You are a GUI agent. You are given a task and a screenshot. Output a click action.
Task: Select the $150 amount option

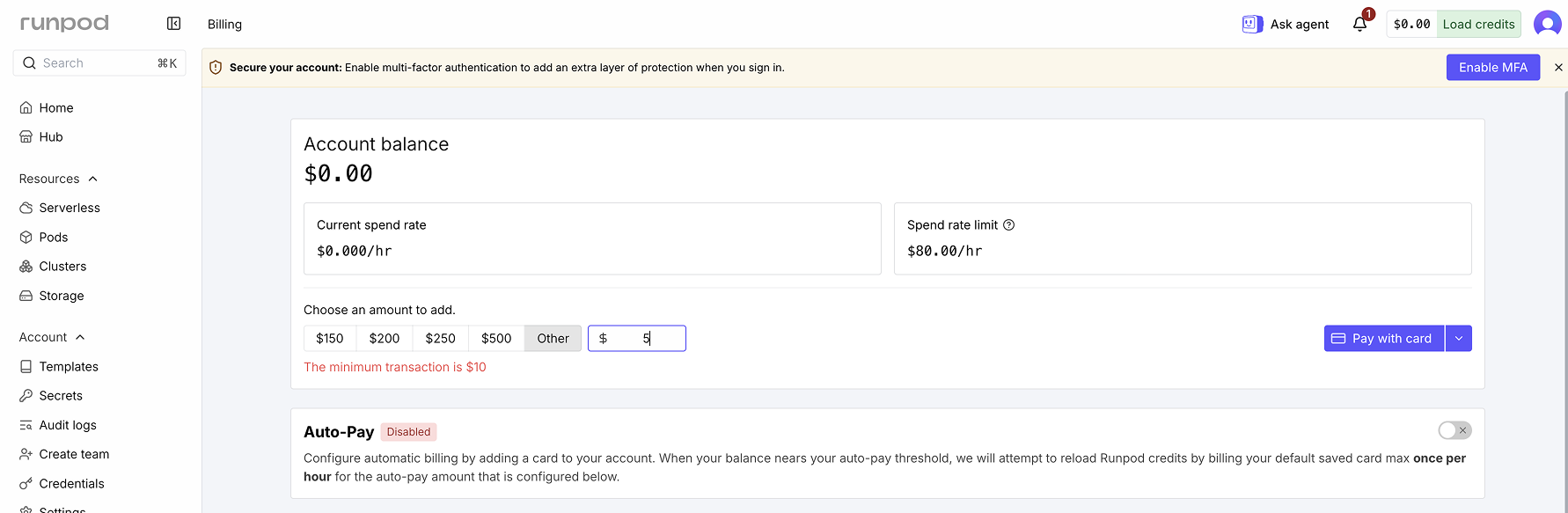tap(330, 339)
